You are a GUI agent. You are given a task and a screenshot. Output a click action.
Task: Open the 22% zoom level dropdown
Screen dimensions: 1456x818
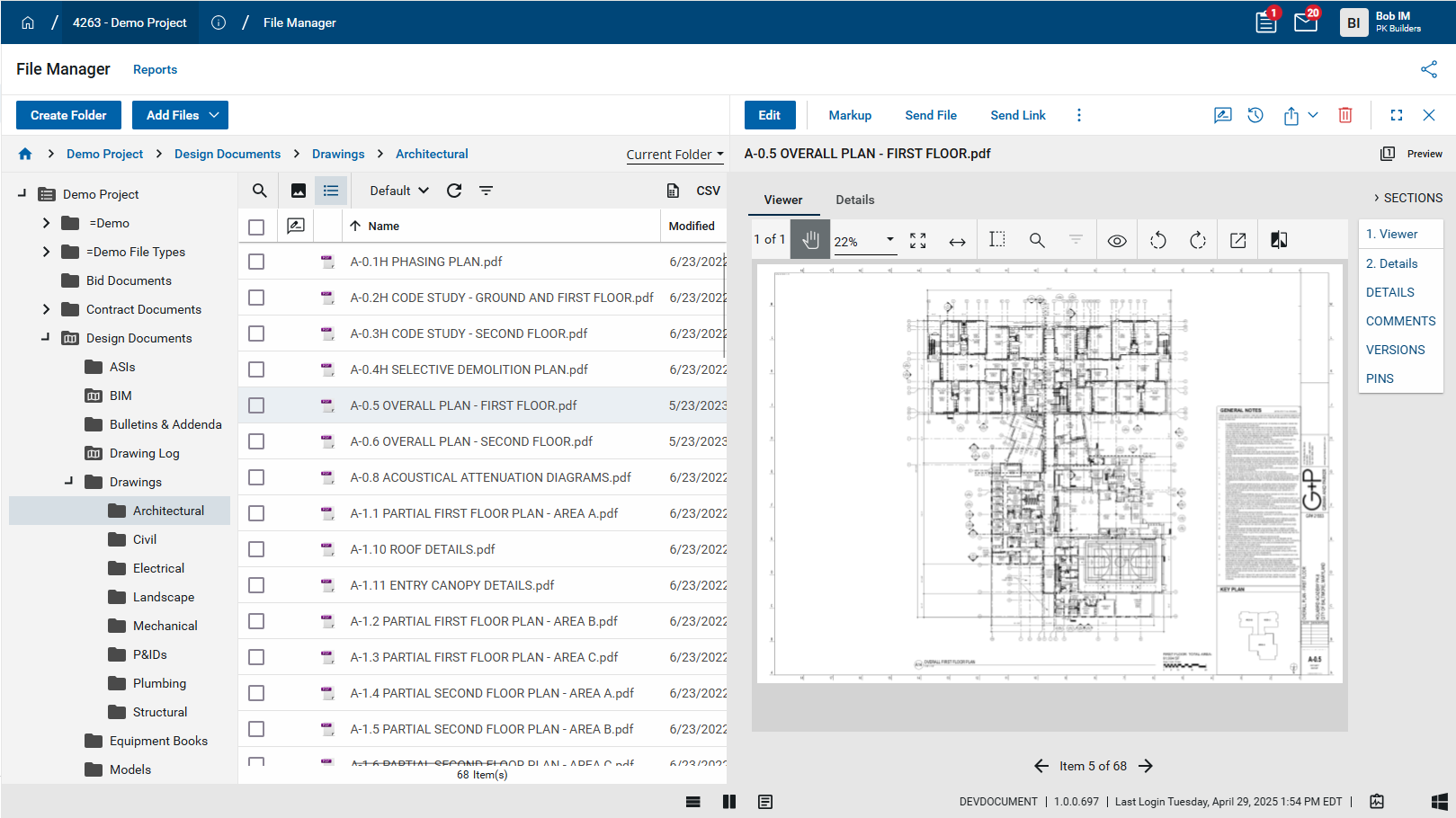(x=889, y=240)
